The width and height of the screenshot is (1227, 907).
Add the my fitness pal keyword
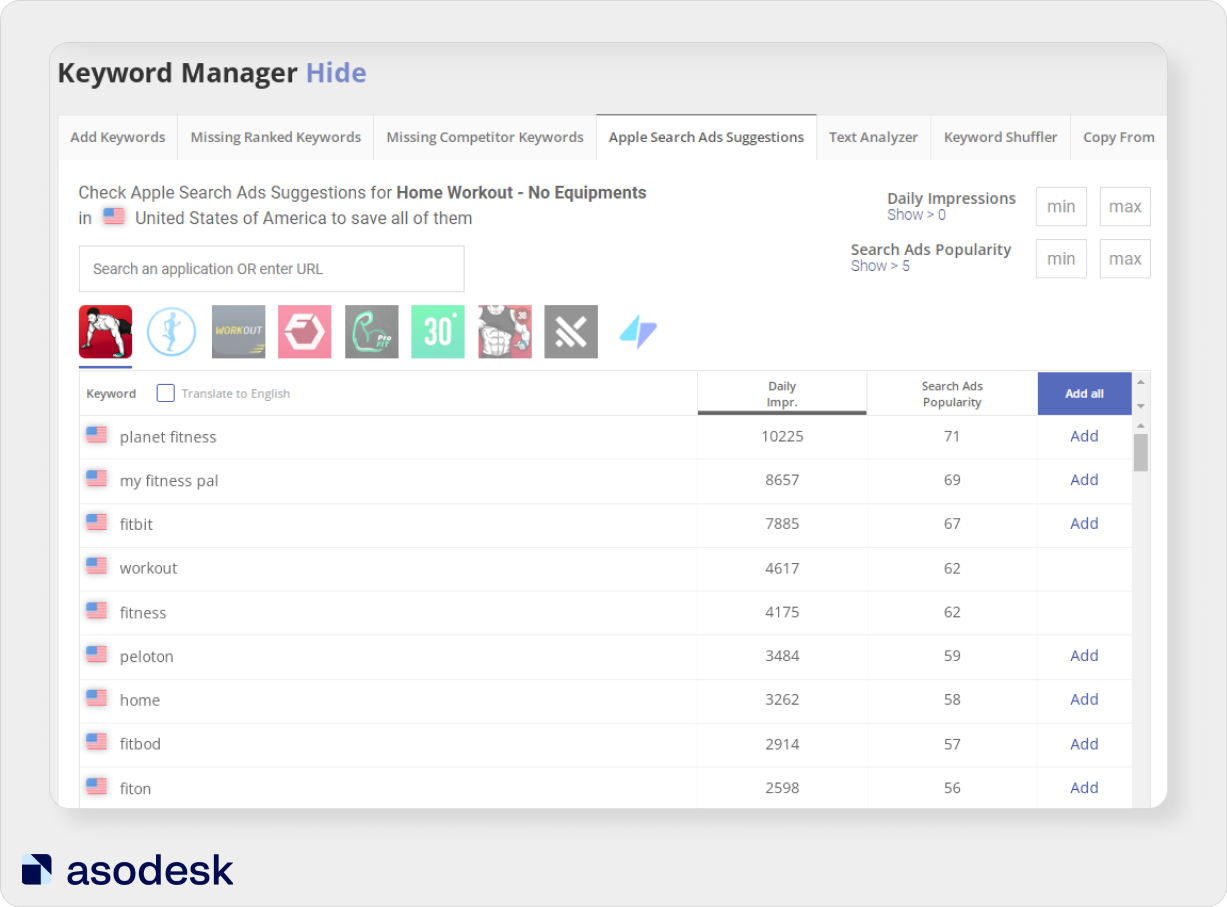pos(1084,480)
